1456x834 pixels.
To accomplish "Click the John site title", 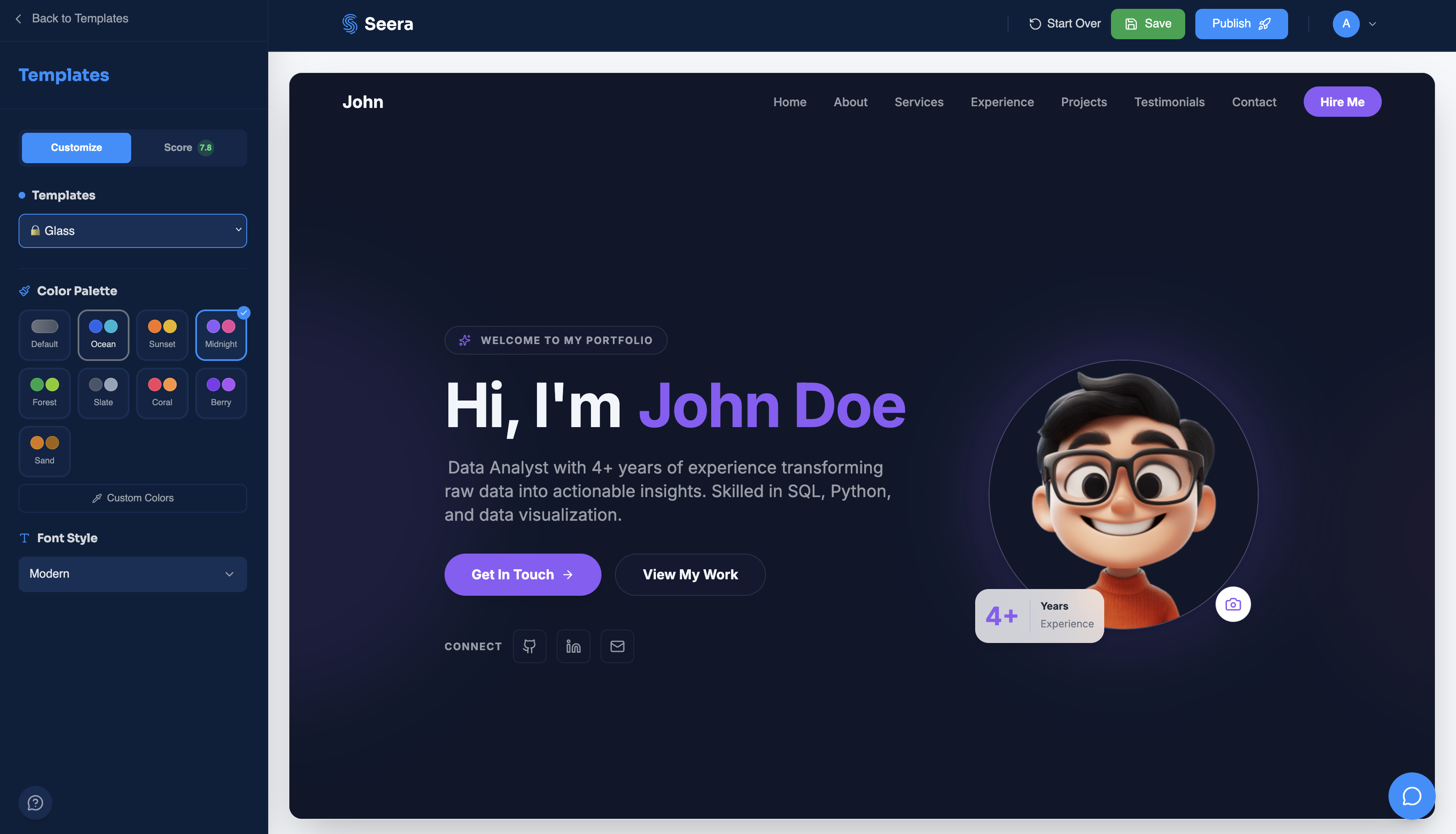I will click(x=363, y=102).
